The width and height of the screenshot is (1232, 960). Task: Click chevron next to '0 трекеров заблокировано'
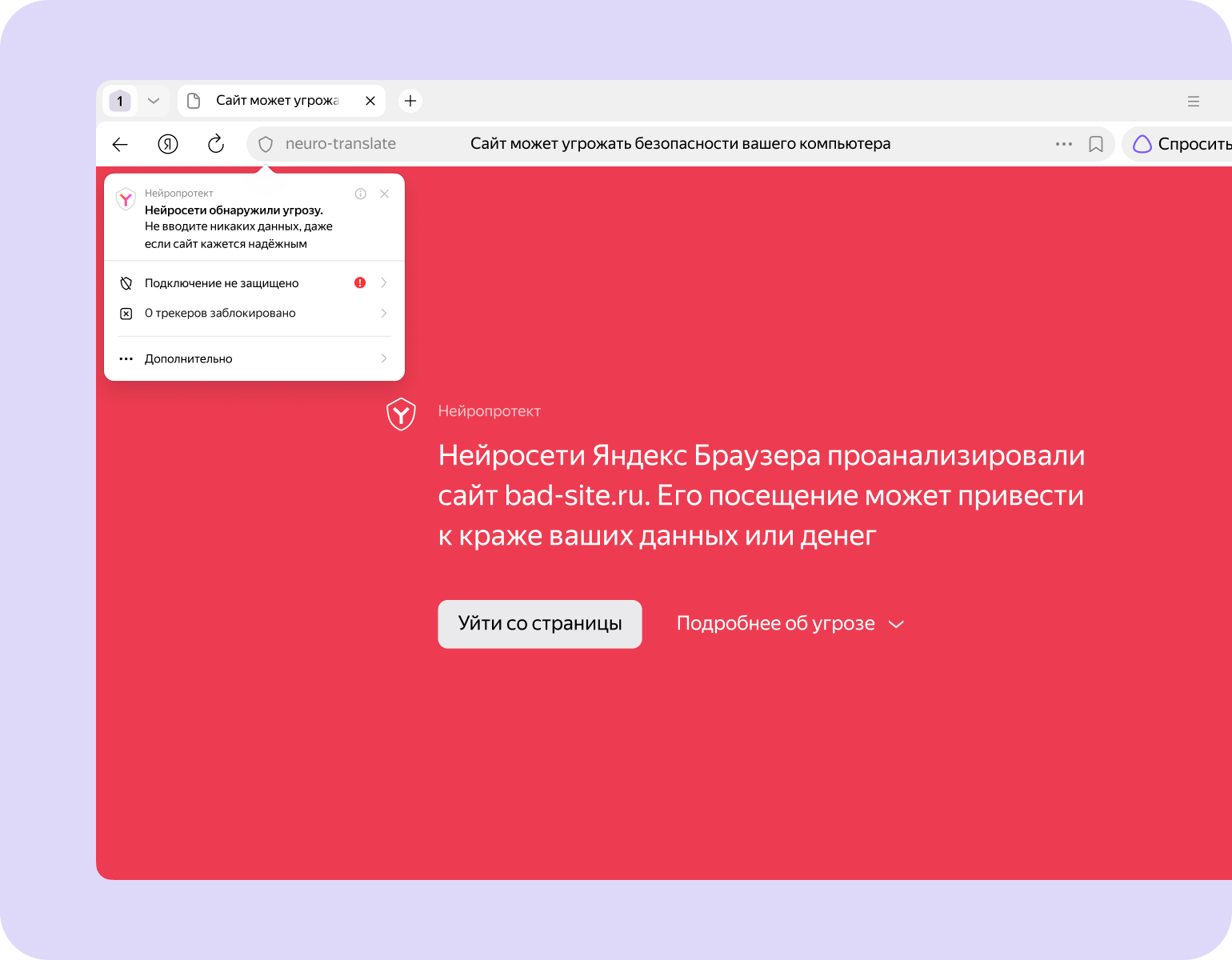click(384, 314)
